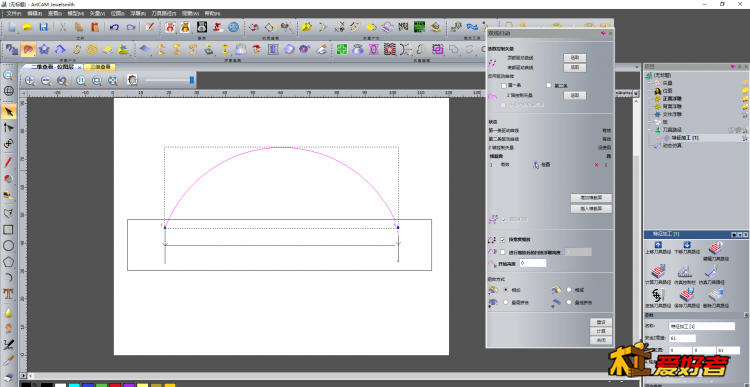The image size is (750, 387).
Task: Click the zoom out magnifier icon
Action: point(46,80)
